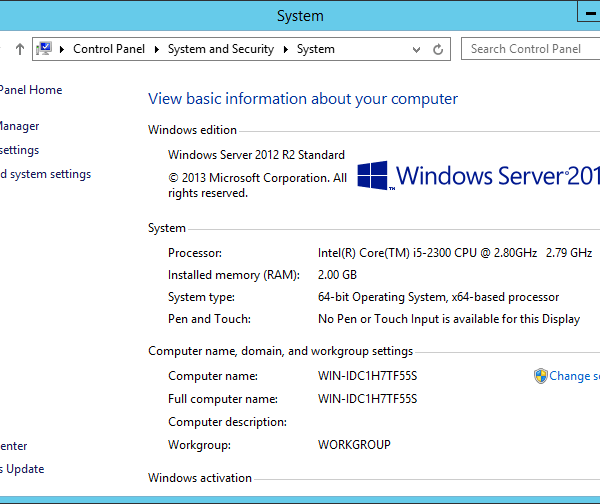Screen dimensions: 600x504
Task: Click the 'Windows edition' section heading
Action: click(192, 130)
